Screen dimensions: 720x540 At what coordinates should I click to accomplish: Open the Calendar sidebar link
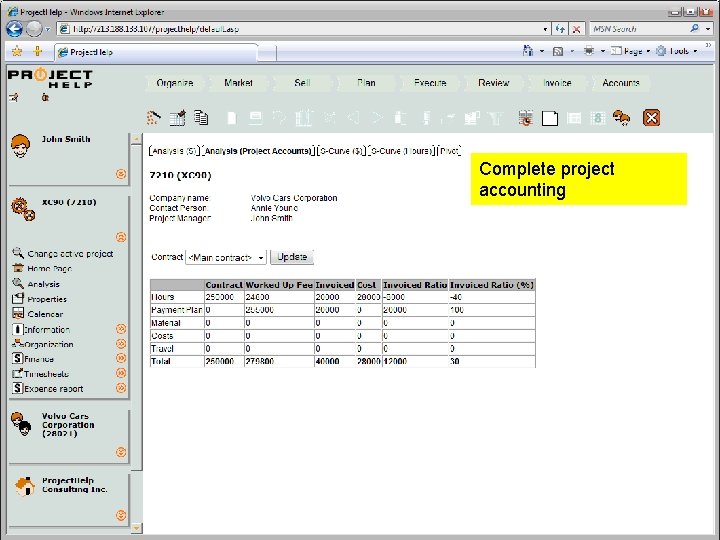click(45, 315)
